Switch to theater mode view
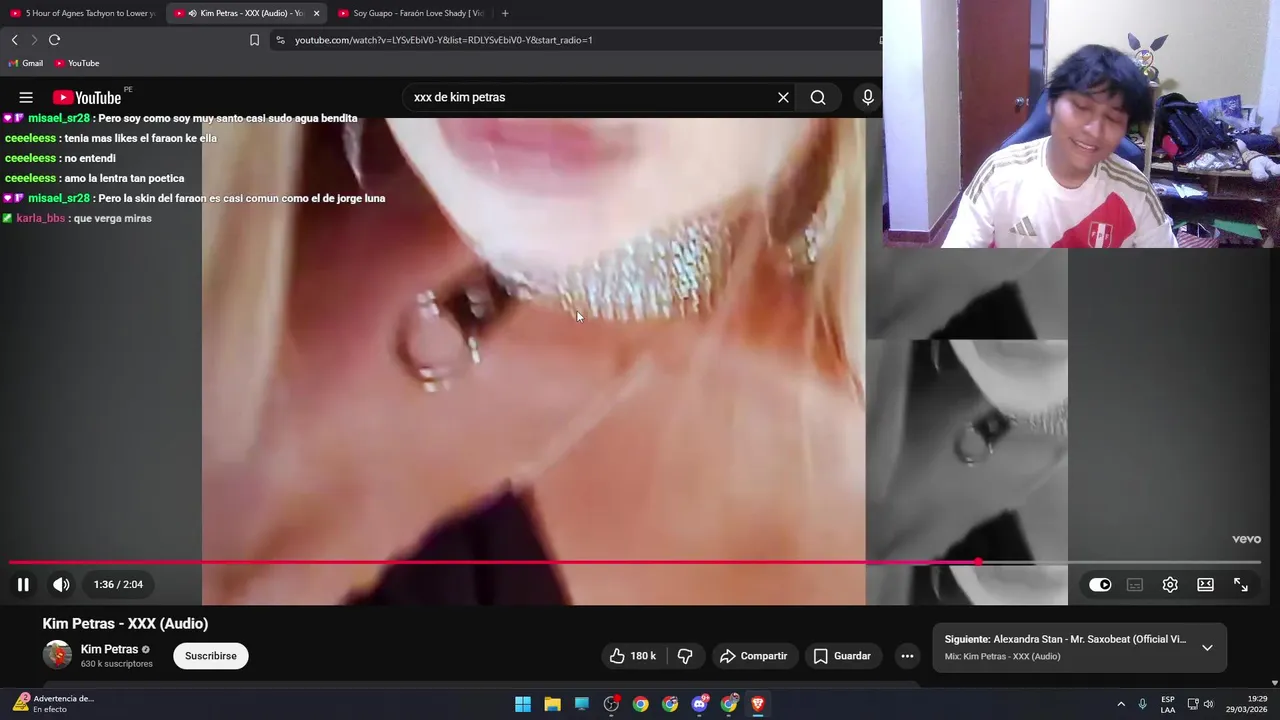Image resolution: width=1280 pixels, height=720 pixels. pyautogui.click(x=1205, y=585)
